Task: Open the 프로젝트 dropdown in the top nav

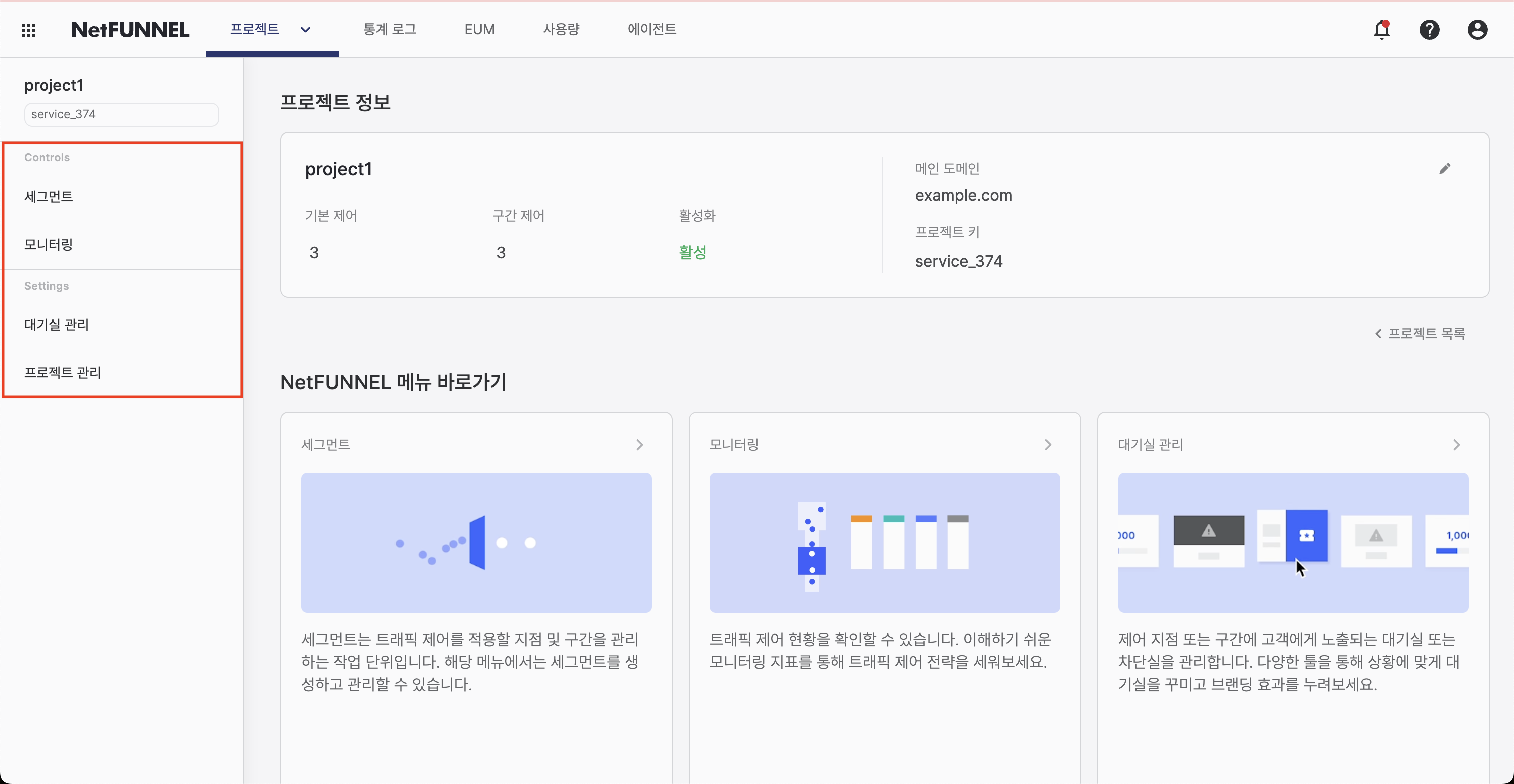Action: (x=305, y=30)
